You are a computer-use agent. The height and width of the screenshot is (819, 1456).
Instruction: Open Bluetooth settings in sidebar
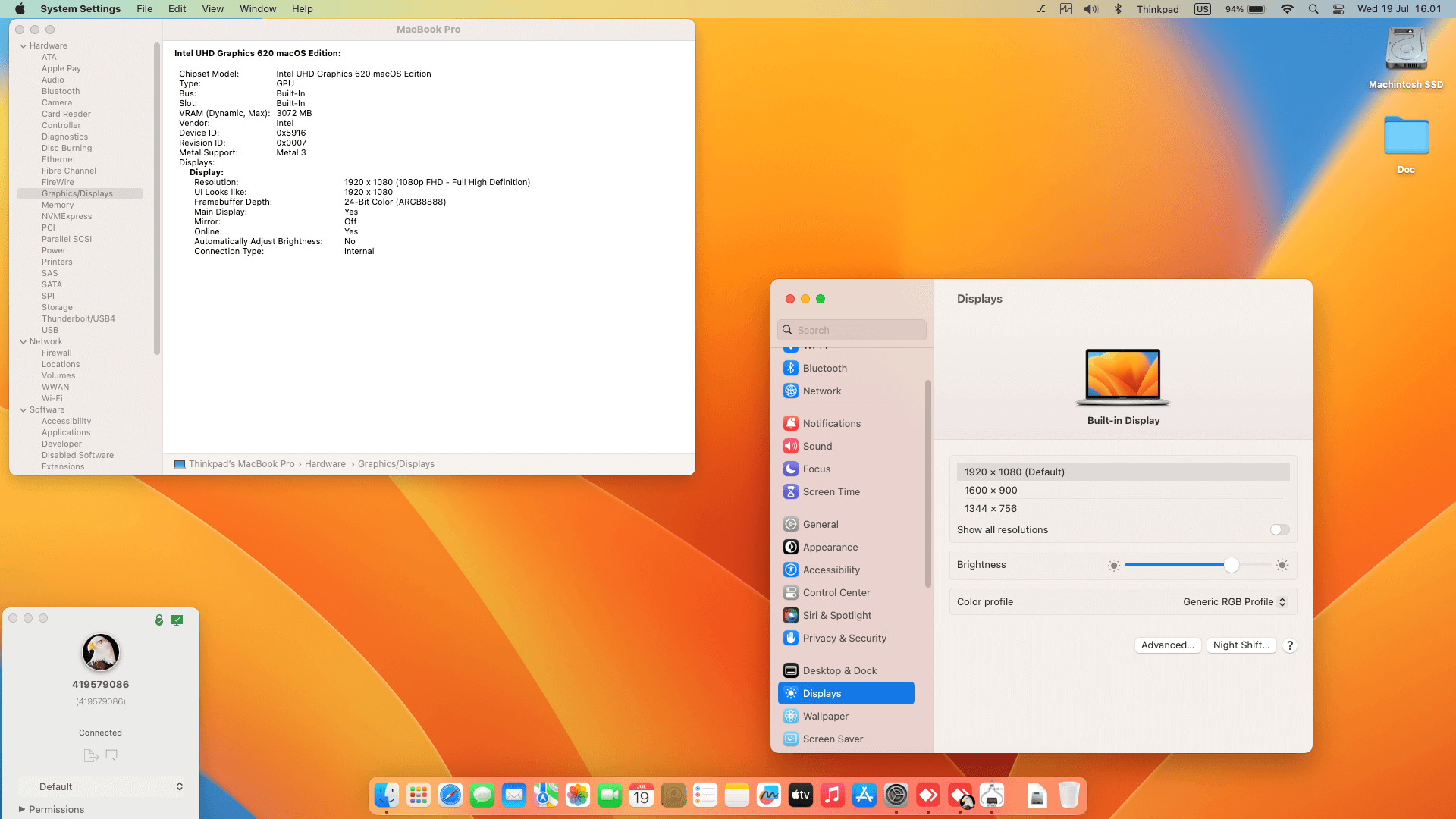pos(824,368)
